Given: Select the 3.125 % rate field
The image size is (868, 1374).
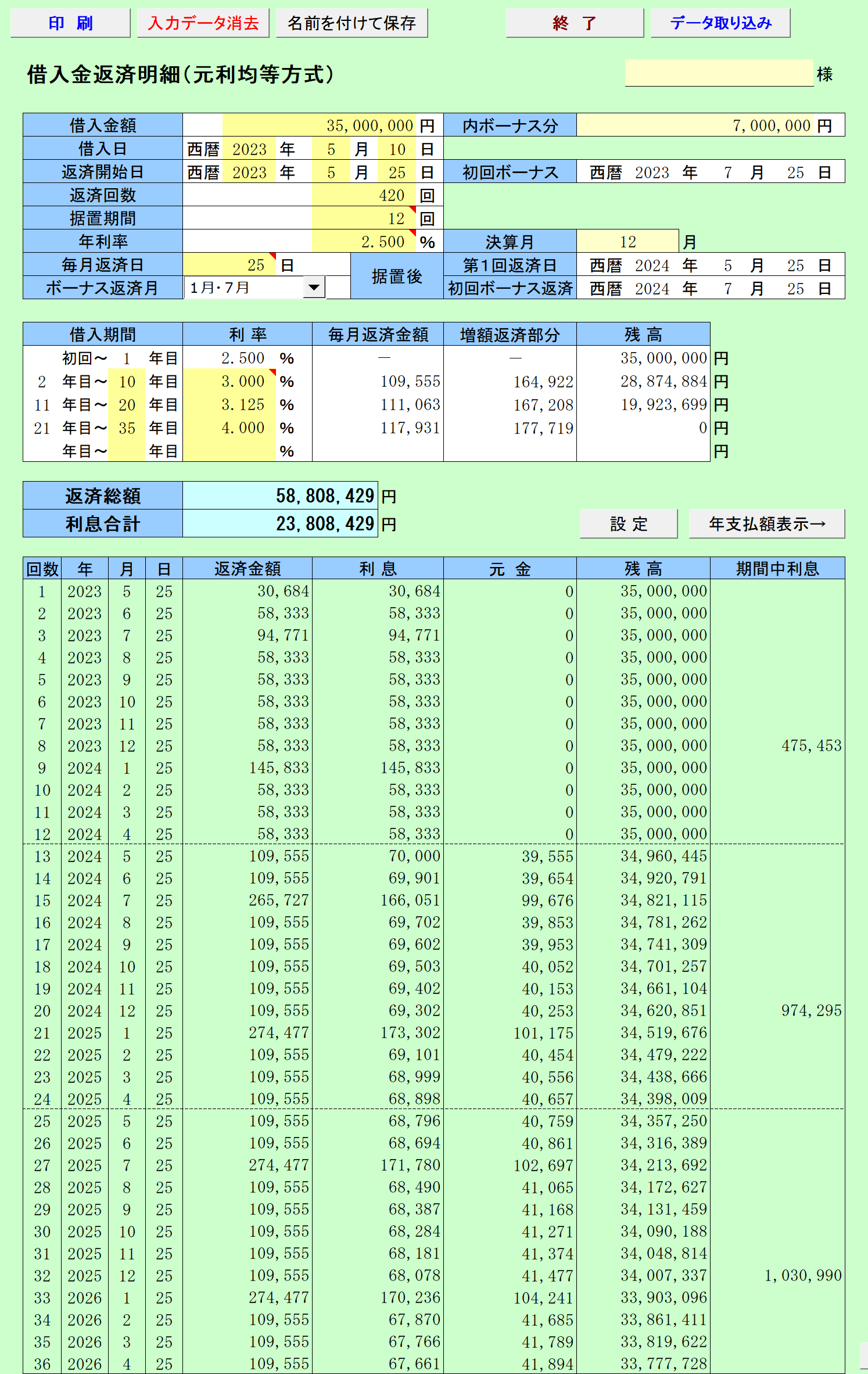Looking at the screenshot, I should [229, 405].
